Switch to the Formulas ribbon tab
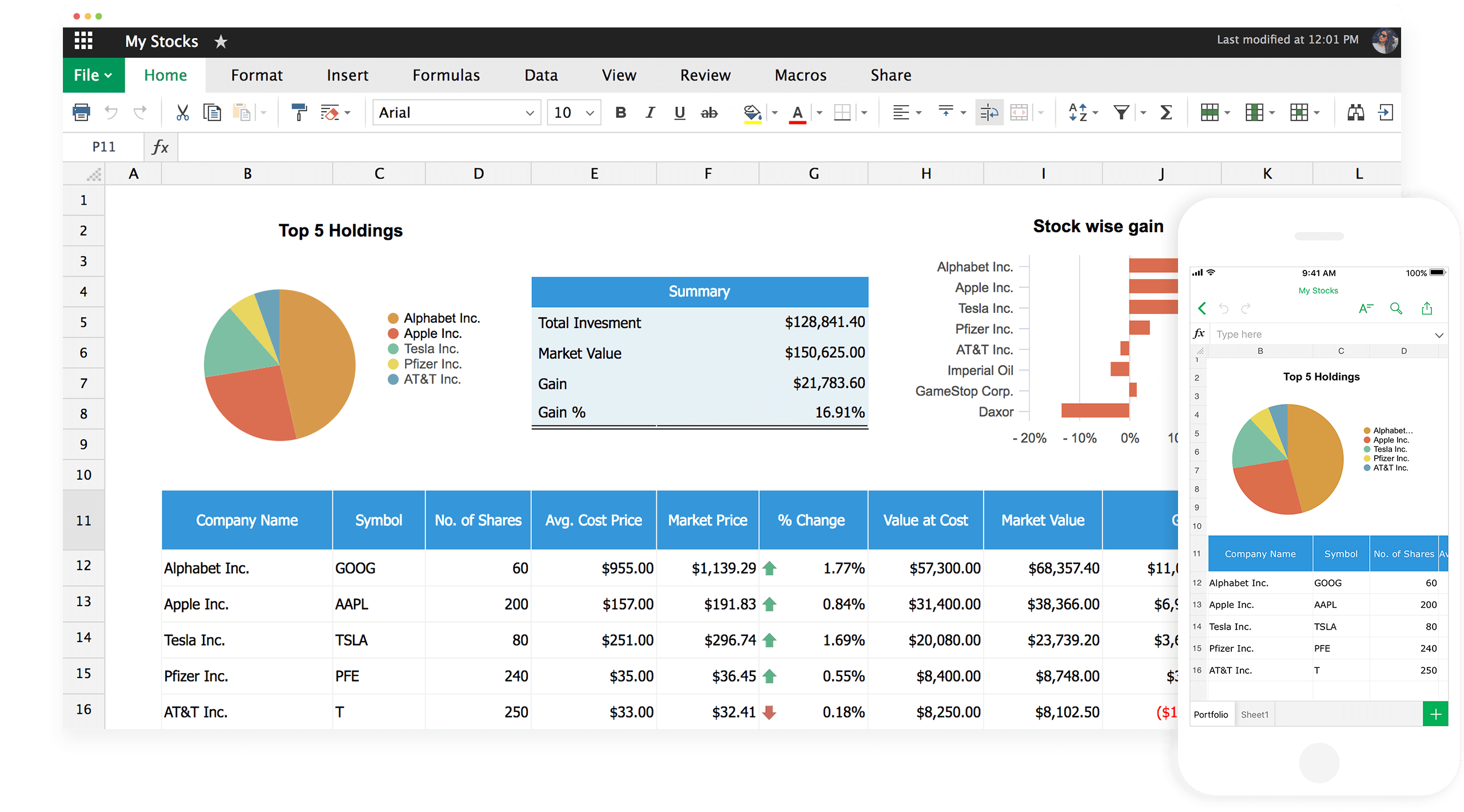This screenshot has height=812, width=1464. [x=446, y=75]
